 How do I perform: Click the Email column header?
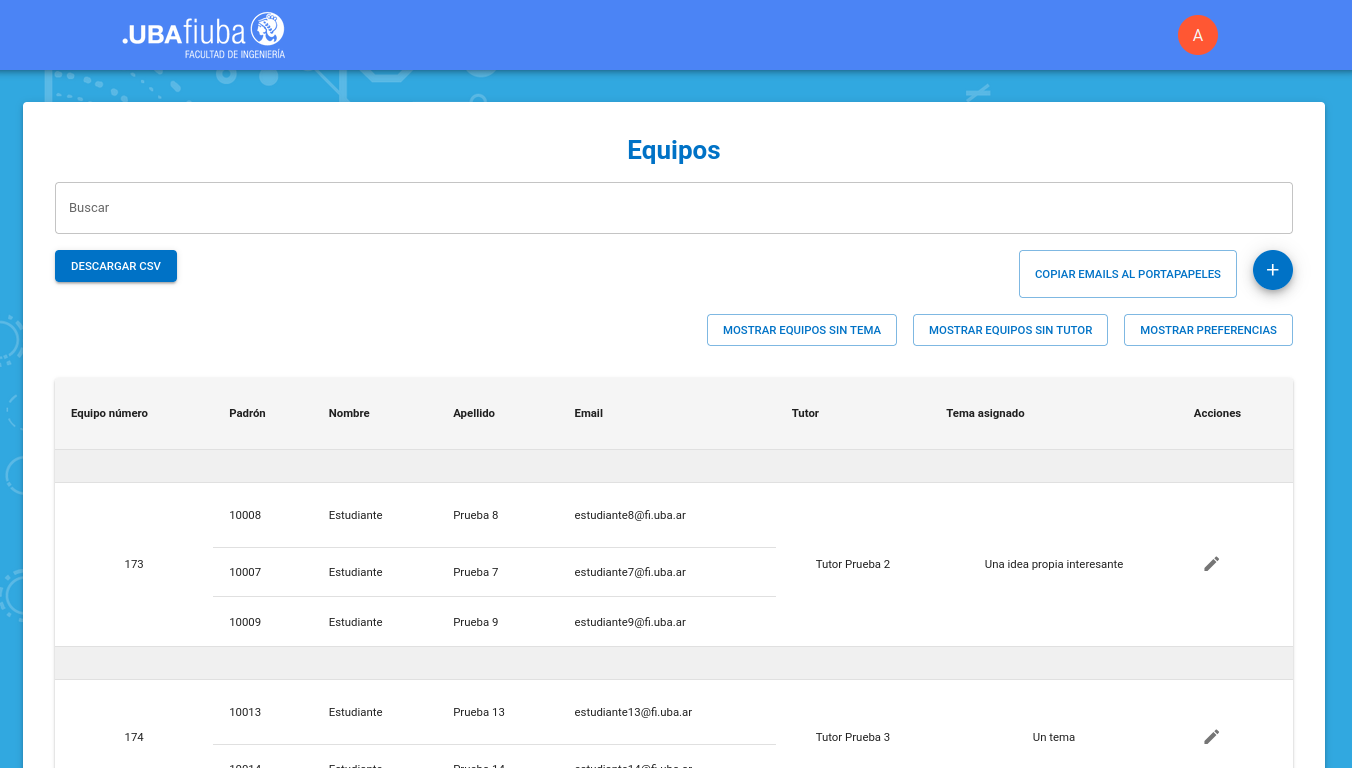588,413
